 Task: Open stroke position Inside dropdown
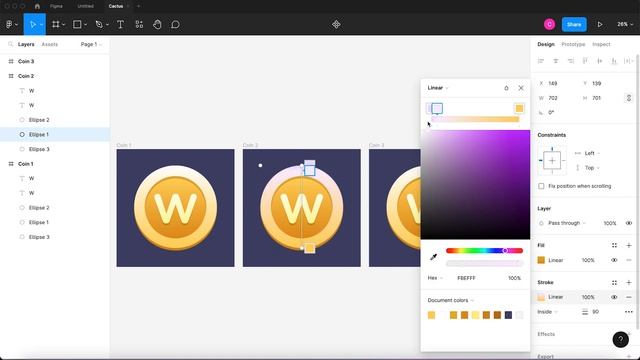click(x=547, y=312)
